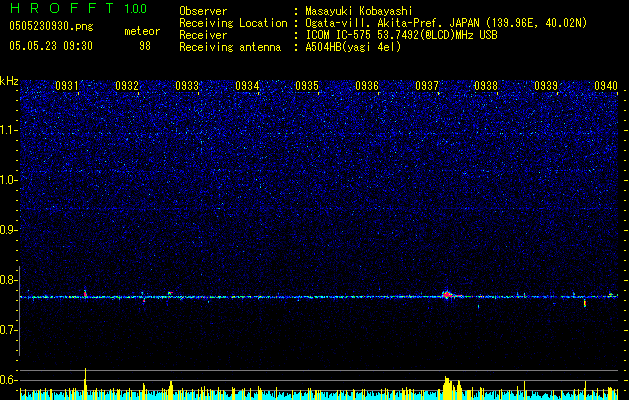Click the meteor echo between 0932 and 0933

tap(170, 294)
